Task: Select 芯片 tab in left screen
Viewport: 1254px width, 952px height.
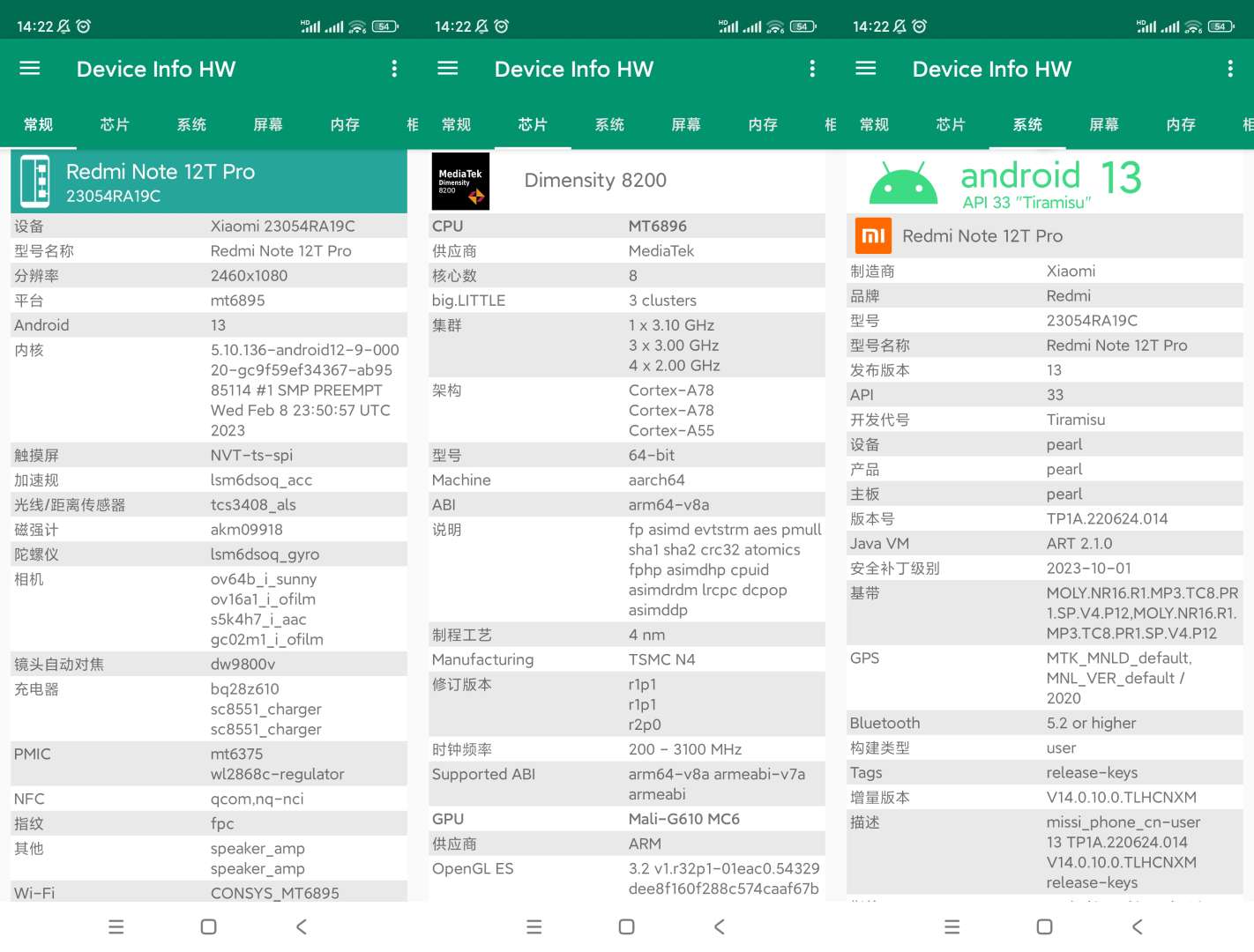Action: (x=115, y=124)
